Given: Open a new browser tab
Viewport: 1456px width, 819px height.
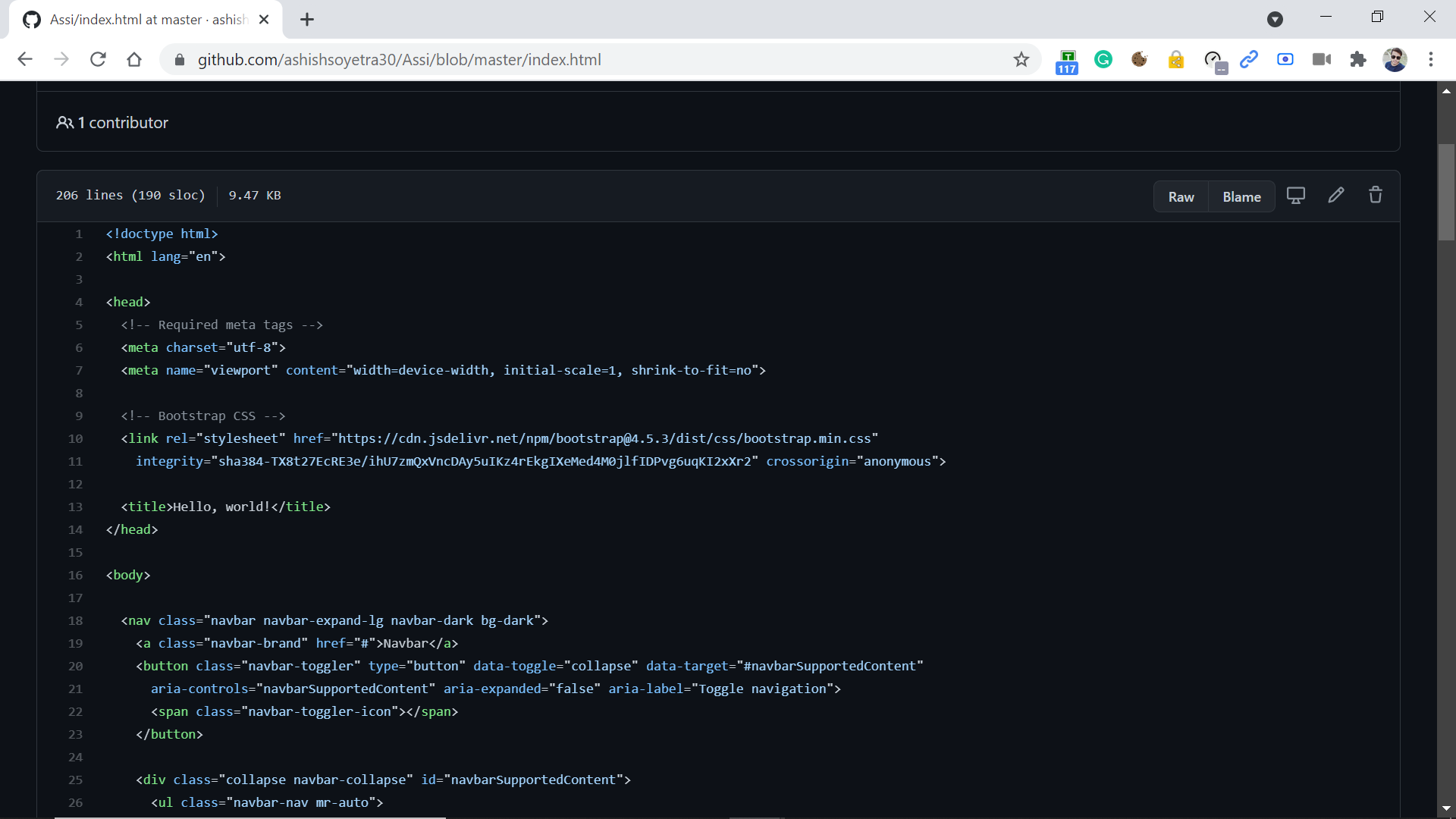Looking at the screenshot, I should pos(307,20).
